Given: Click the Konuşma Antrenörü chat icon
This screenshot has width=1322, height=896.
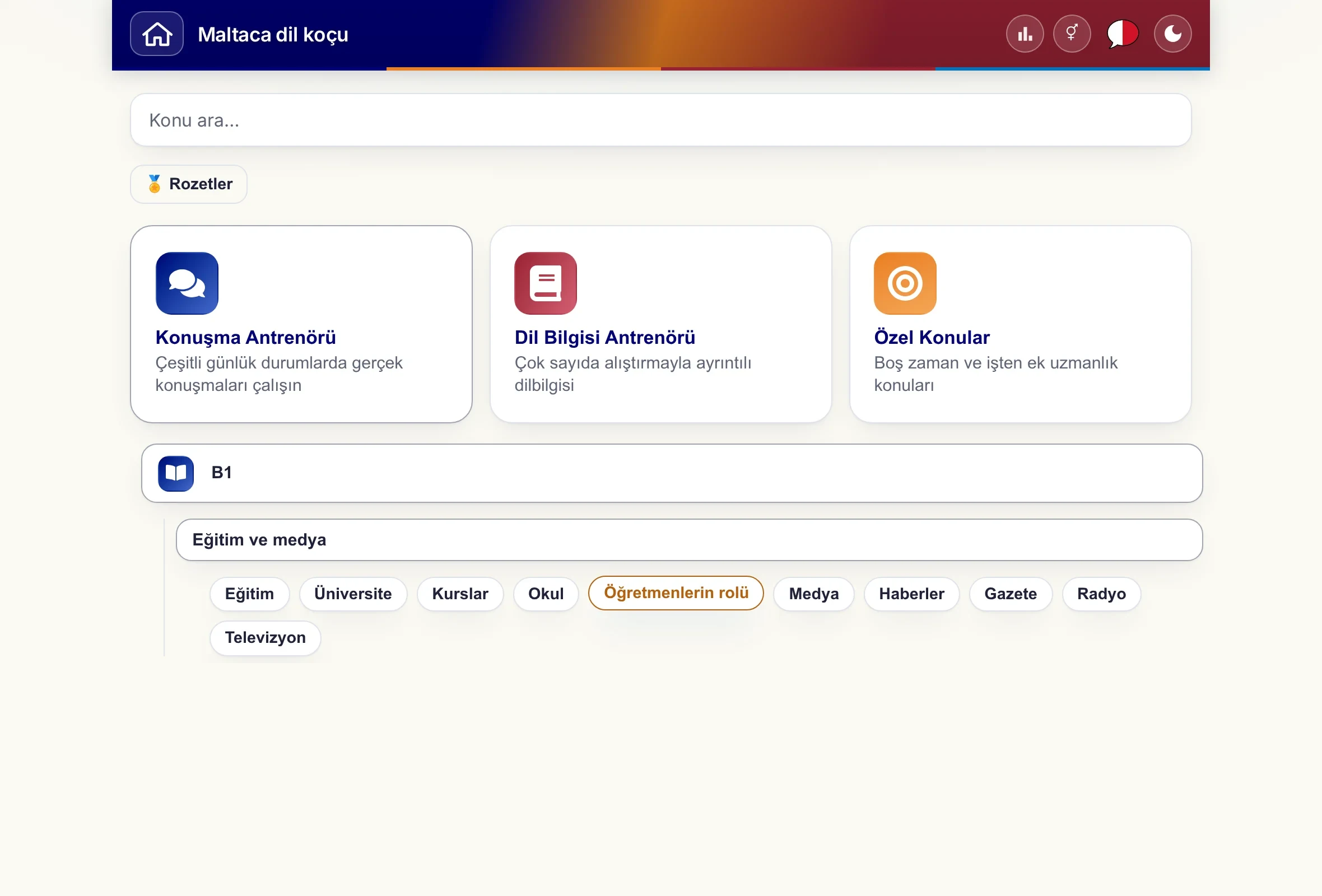Looking at the screenshot, I should (187, 283).
